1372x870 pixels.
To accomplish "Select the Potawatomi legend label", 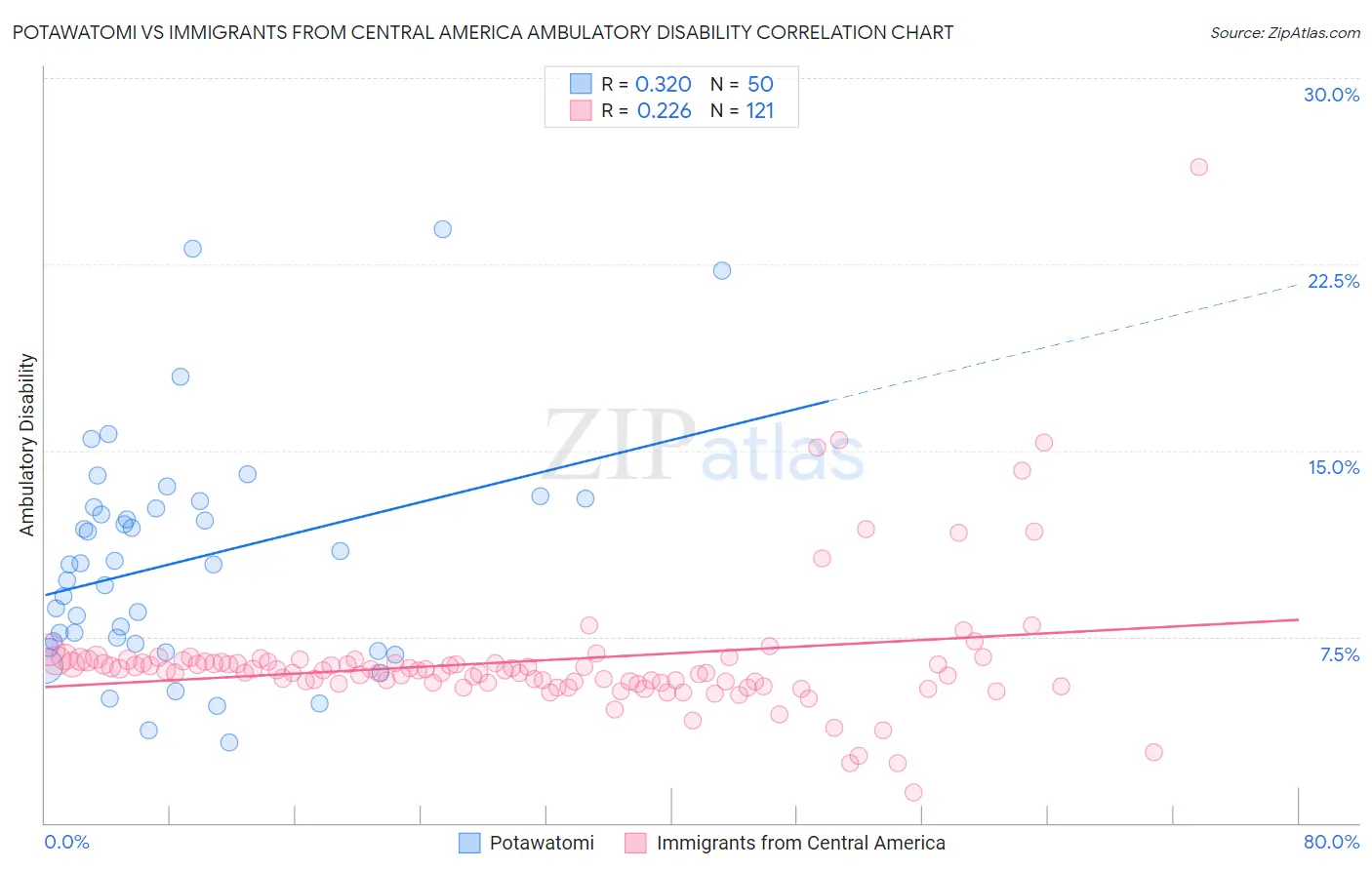I will (542, 843).
